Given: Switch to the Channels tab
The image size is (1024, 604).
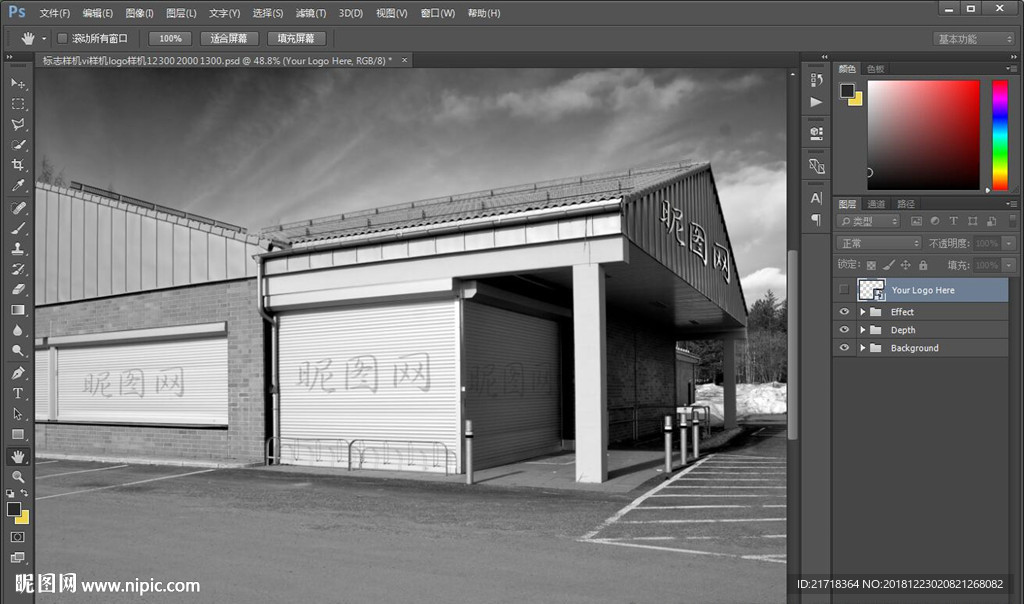Looking at the screenshot, I should [876, 204].
